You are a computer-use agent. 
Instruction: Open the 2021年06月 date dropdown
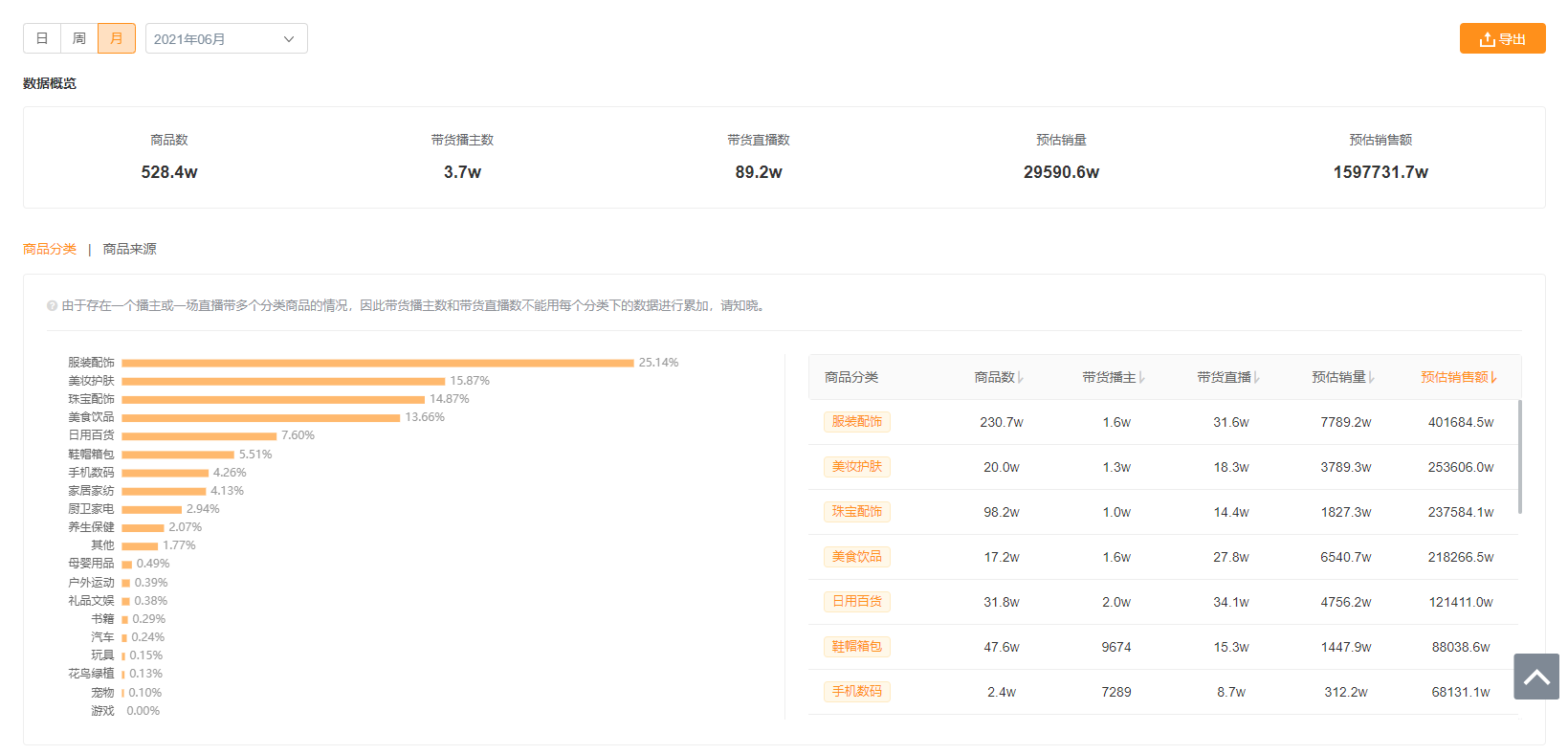227,38
